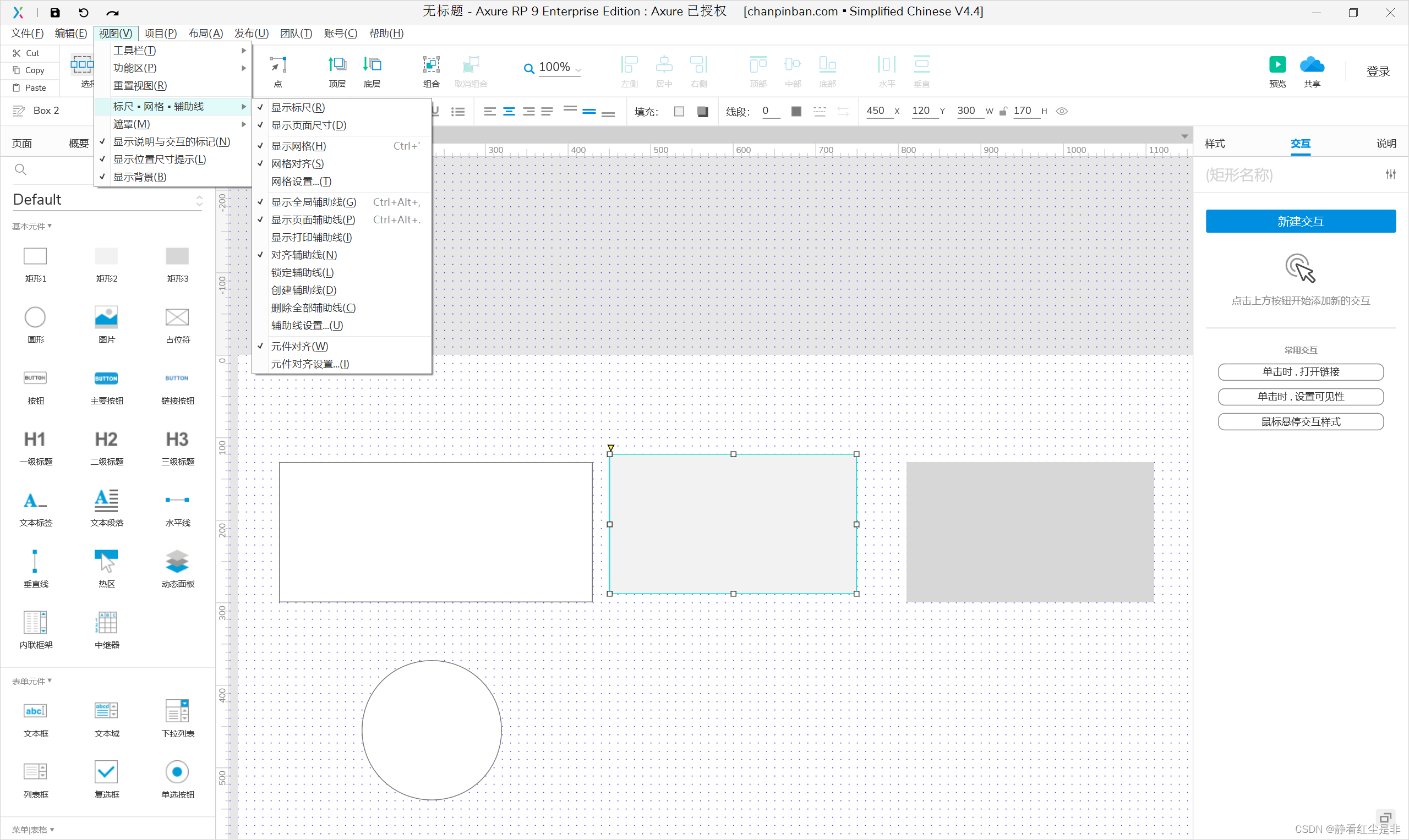Image resolution: width=1409 pixels, height=840 pixels.
Task: Uncheck 显示标尺(R) show rulers option
Action: click(x=298, y=108)
